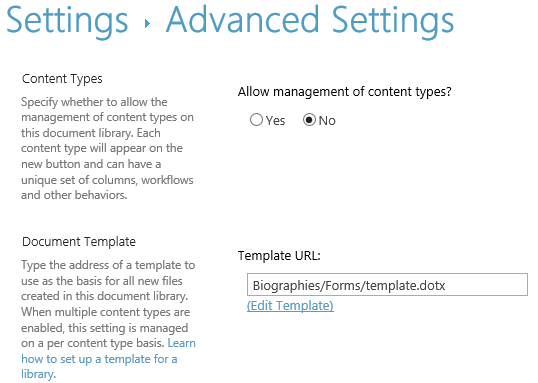
Task: Click the Content Types section heading
Action: coord(62,79)
